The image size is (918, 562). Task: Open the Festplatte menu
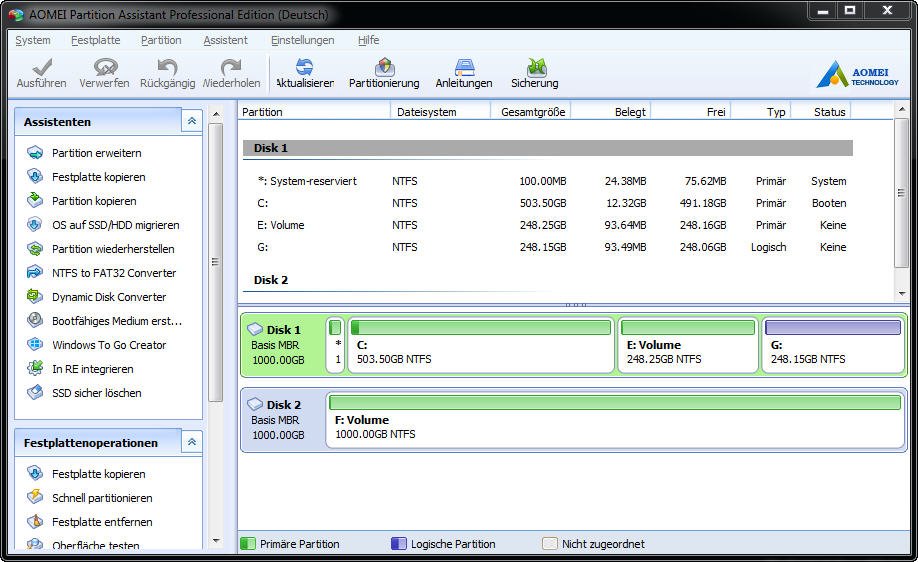point(95,40)
